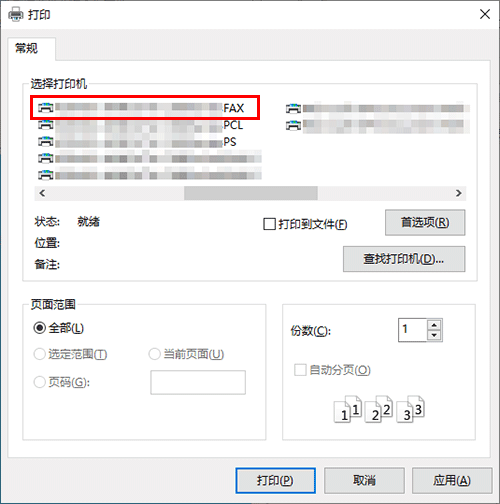Select the 全部(L) radio button
Image resolution: width=500 pixels, height=504 pixels.
(x=40, y=328)
